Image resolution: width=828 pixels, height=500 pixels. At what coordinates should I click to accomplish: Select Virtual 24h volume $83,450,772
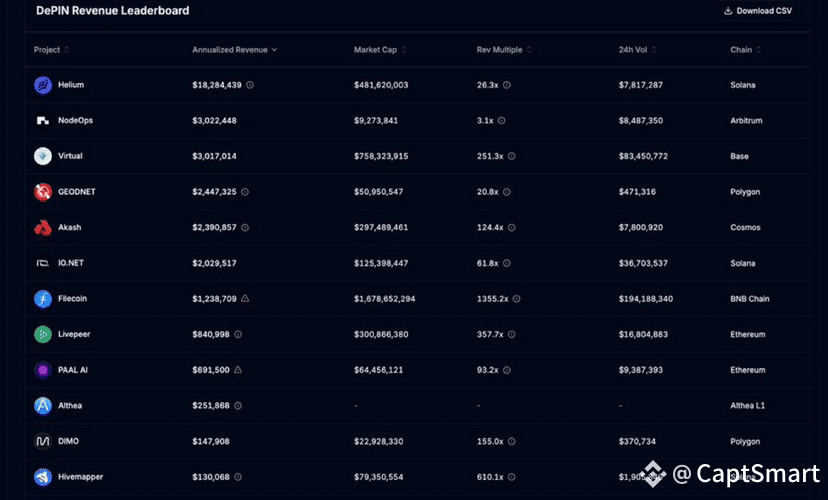[643, 156]
